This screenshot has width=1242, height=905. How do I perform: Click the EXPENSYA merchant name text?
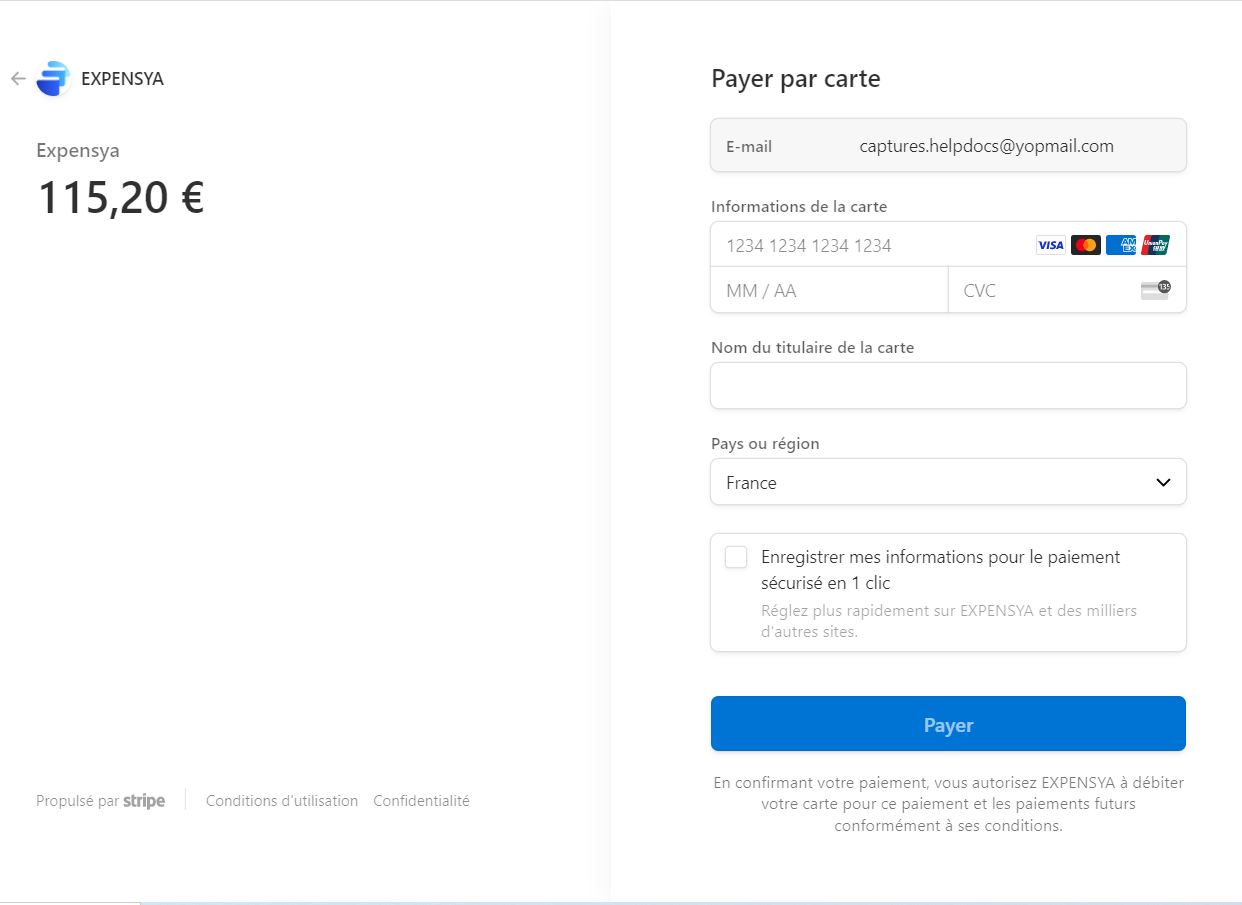122,79
